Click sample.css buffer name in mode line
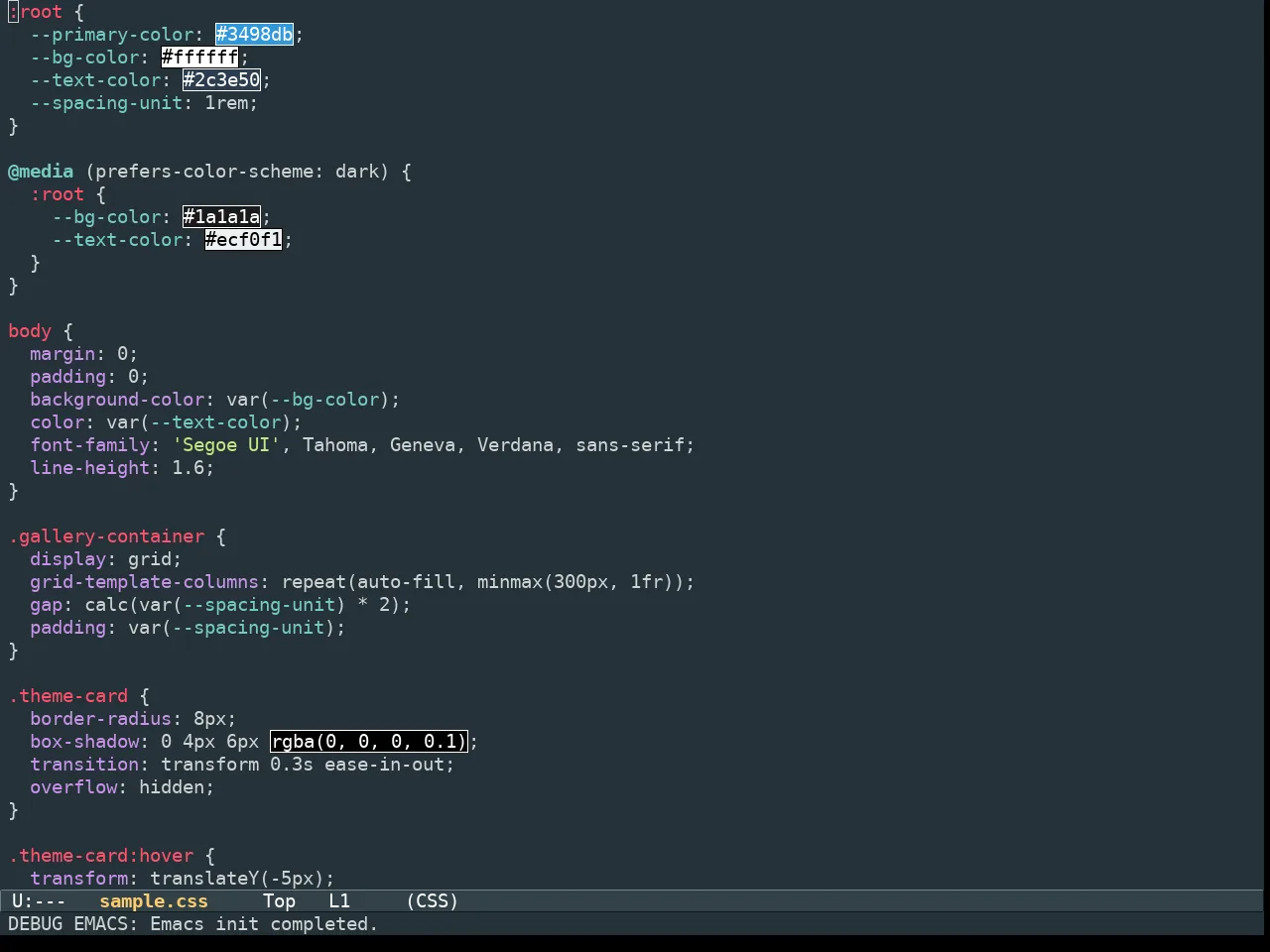1270x952 pixels. coord(154,901)
